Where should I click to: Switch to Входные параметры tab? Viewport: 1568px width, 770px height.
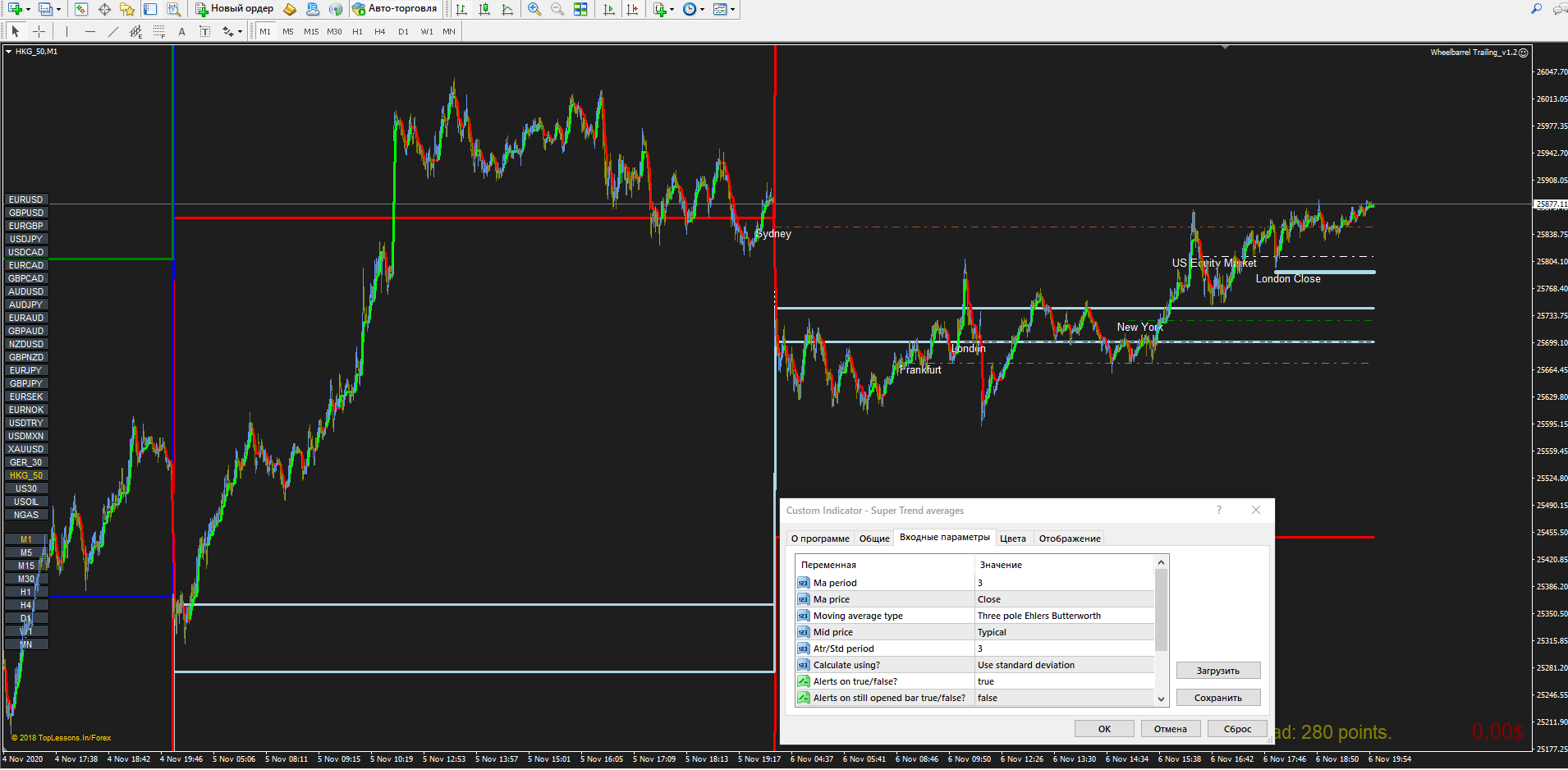coord(945,537)
